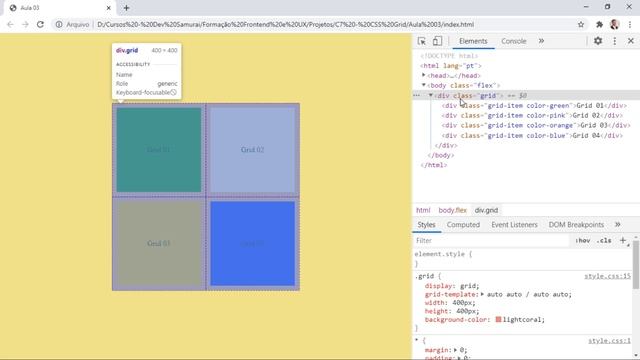Collapse the body class flex node

[424, 85]
